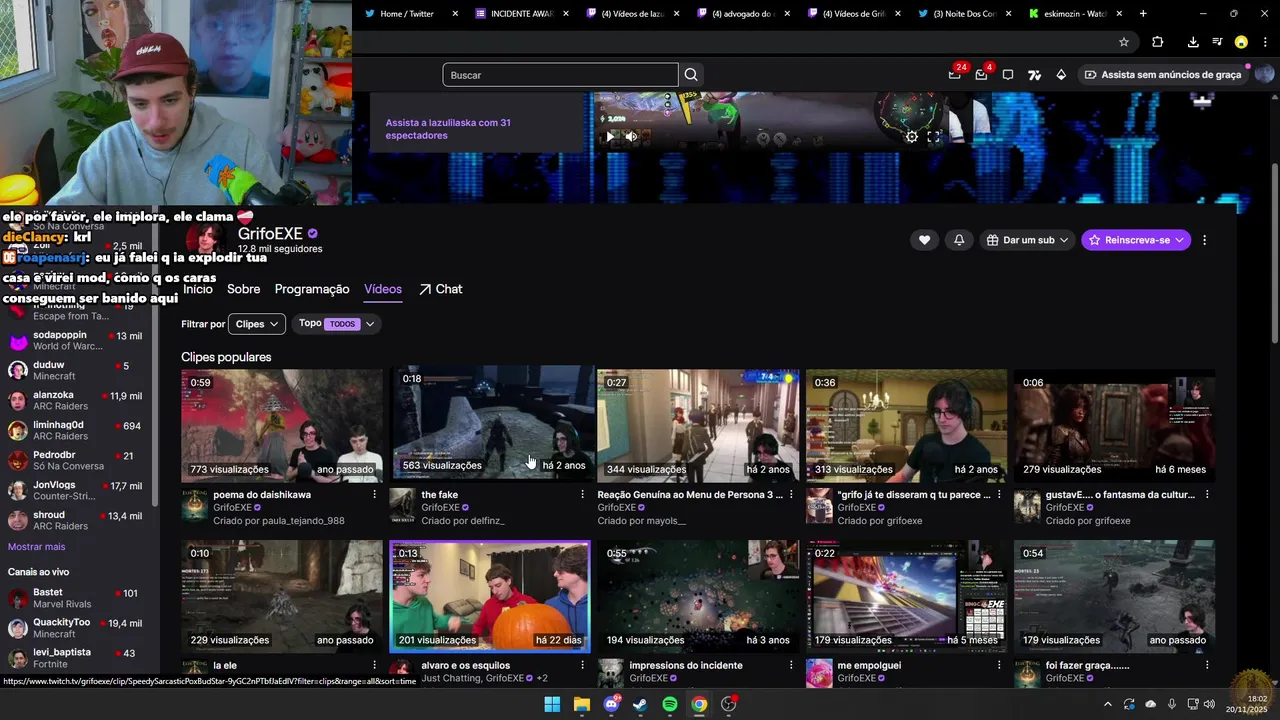This screenshot has width=1280, height=720.
Task: Open GrifoEXE channel name link
Action: [270, 234]
